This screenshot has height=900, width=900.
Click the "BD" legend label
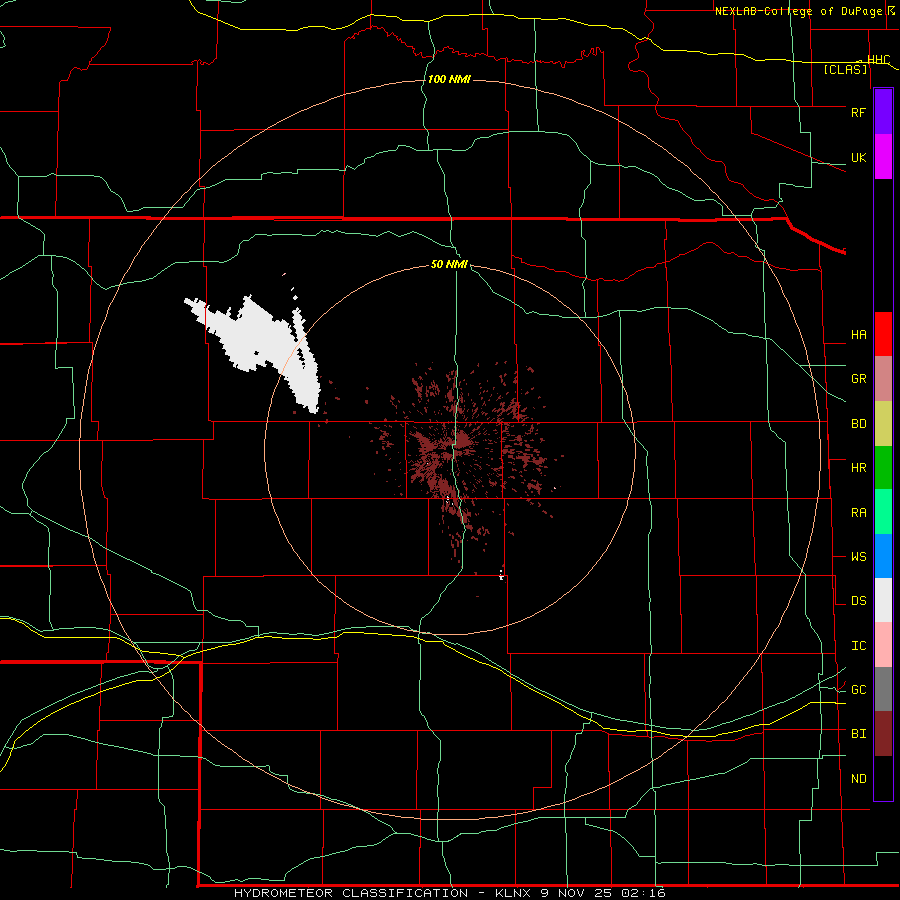[x=858, y=424]
